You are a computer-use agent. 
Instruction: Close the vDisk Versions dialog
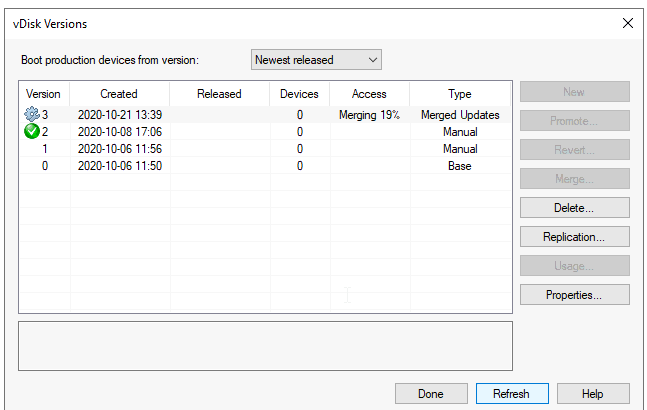(x=628, y=23)
